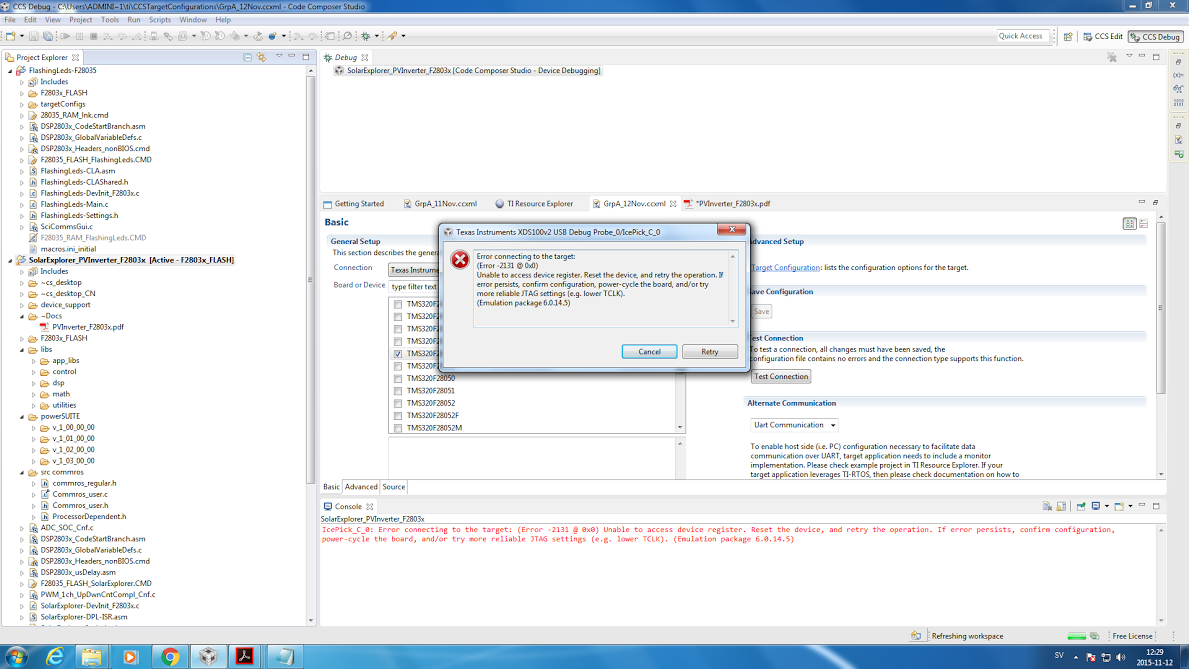Check the TMS320F28052 device checkbox

(397, 404)
